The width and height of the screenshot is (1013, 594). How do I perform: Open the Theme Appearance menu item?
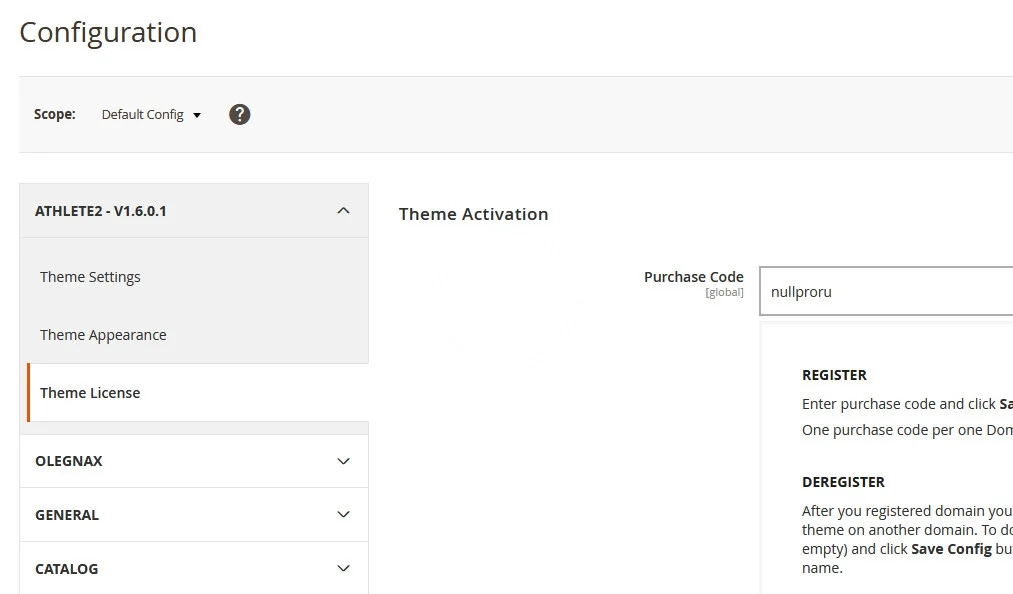pos(103,335)
